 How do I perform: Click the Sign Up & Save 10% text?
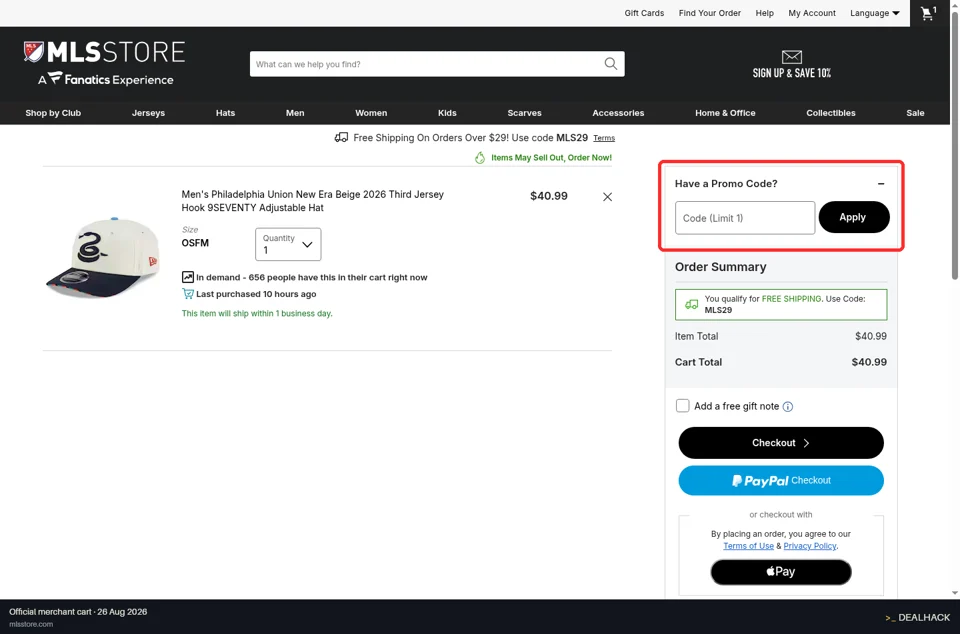click(x=792, y=73)
